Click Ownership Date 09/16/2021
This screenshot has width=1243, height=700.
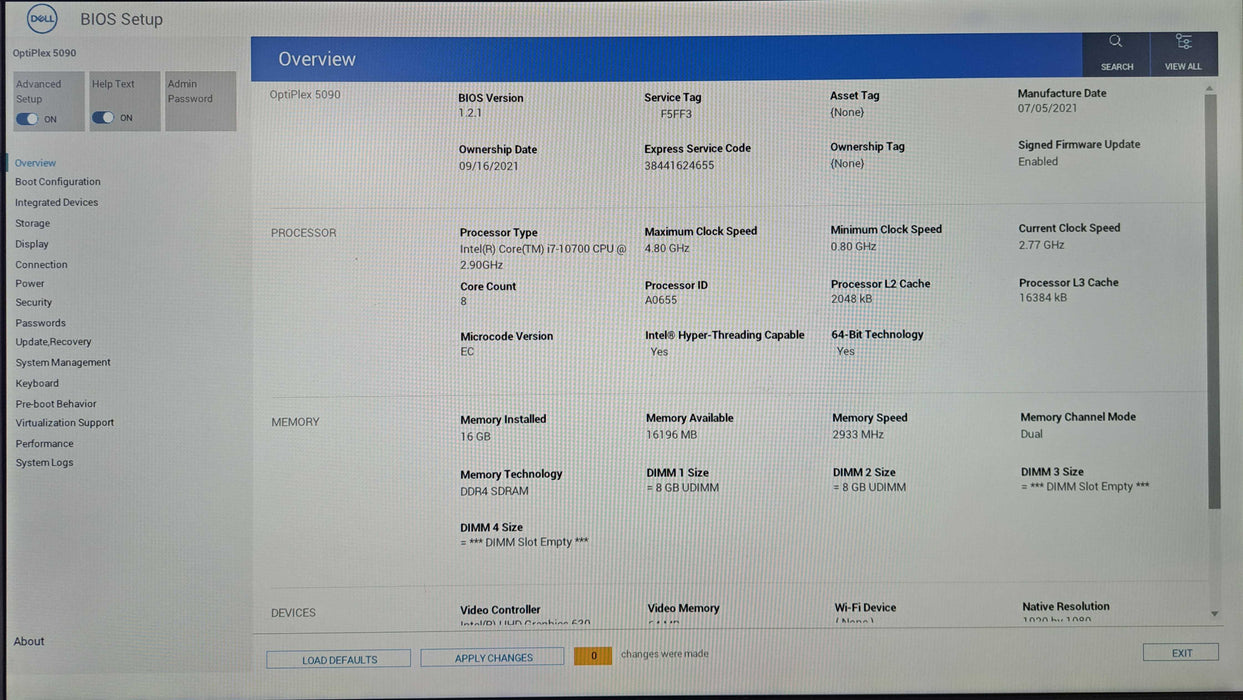click(489, 166)
